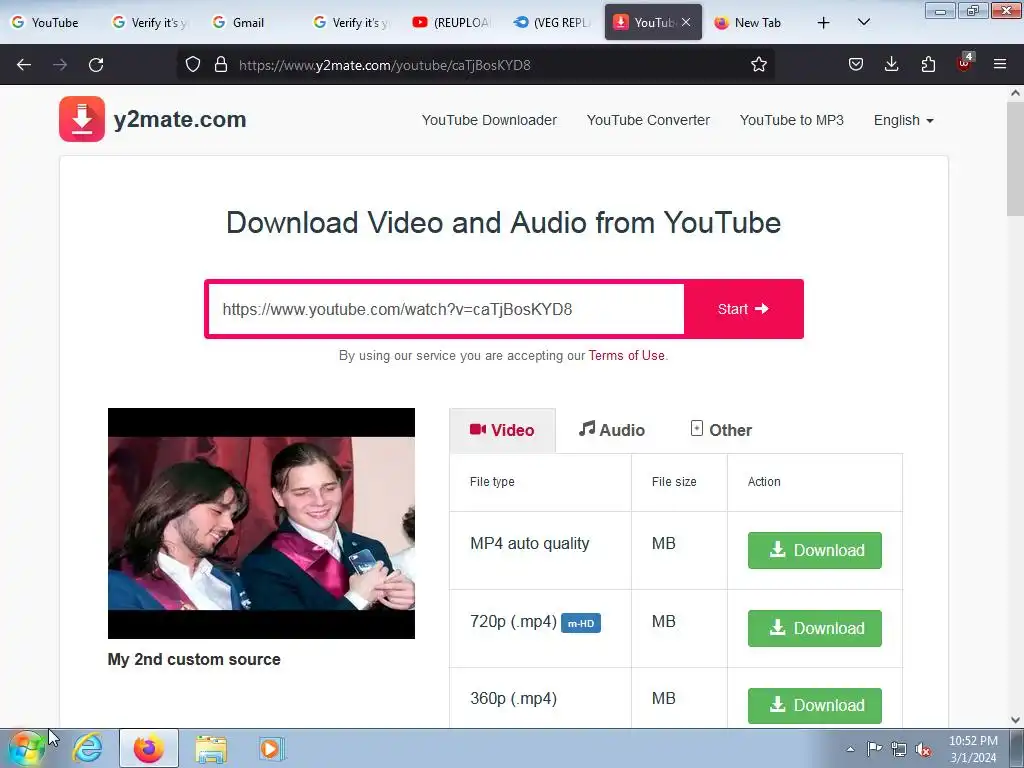Open the Windows Start menu
Image resolution: width=1024 pixels, height=768 pixels.
pyautogui.click(x=27, y=748)
